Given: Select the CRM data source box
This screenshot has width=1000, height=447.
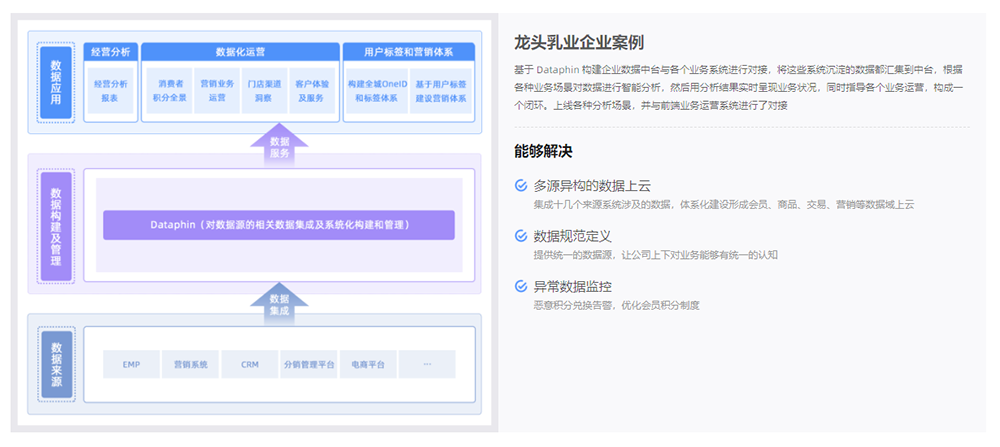Looking at the screenshot, I should [250, 365].
